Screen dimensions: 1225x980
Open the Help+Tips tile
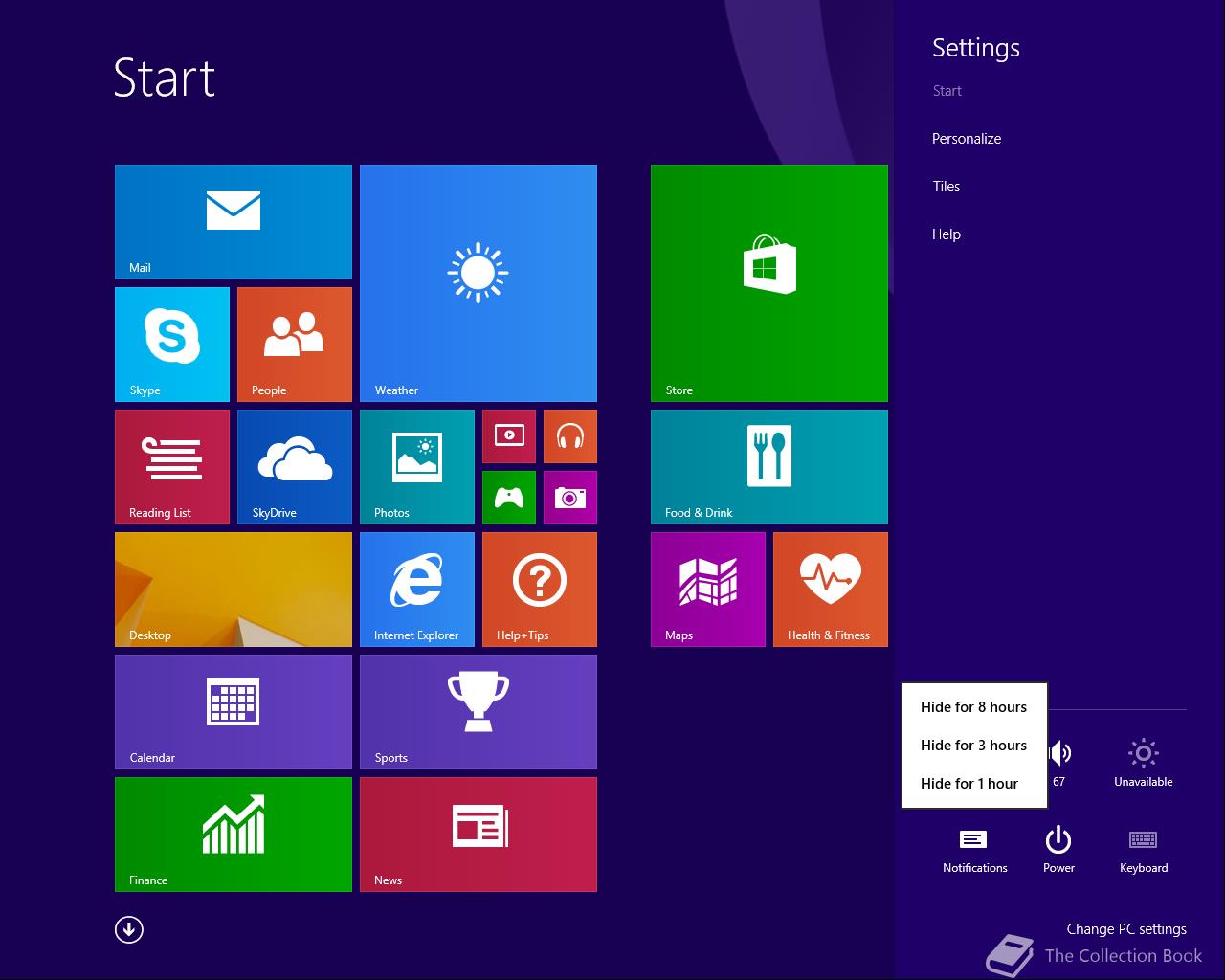point(540,590)
